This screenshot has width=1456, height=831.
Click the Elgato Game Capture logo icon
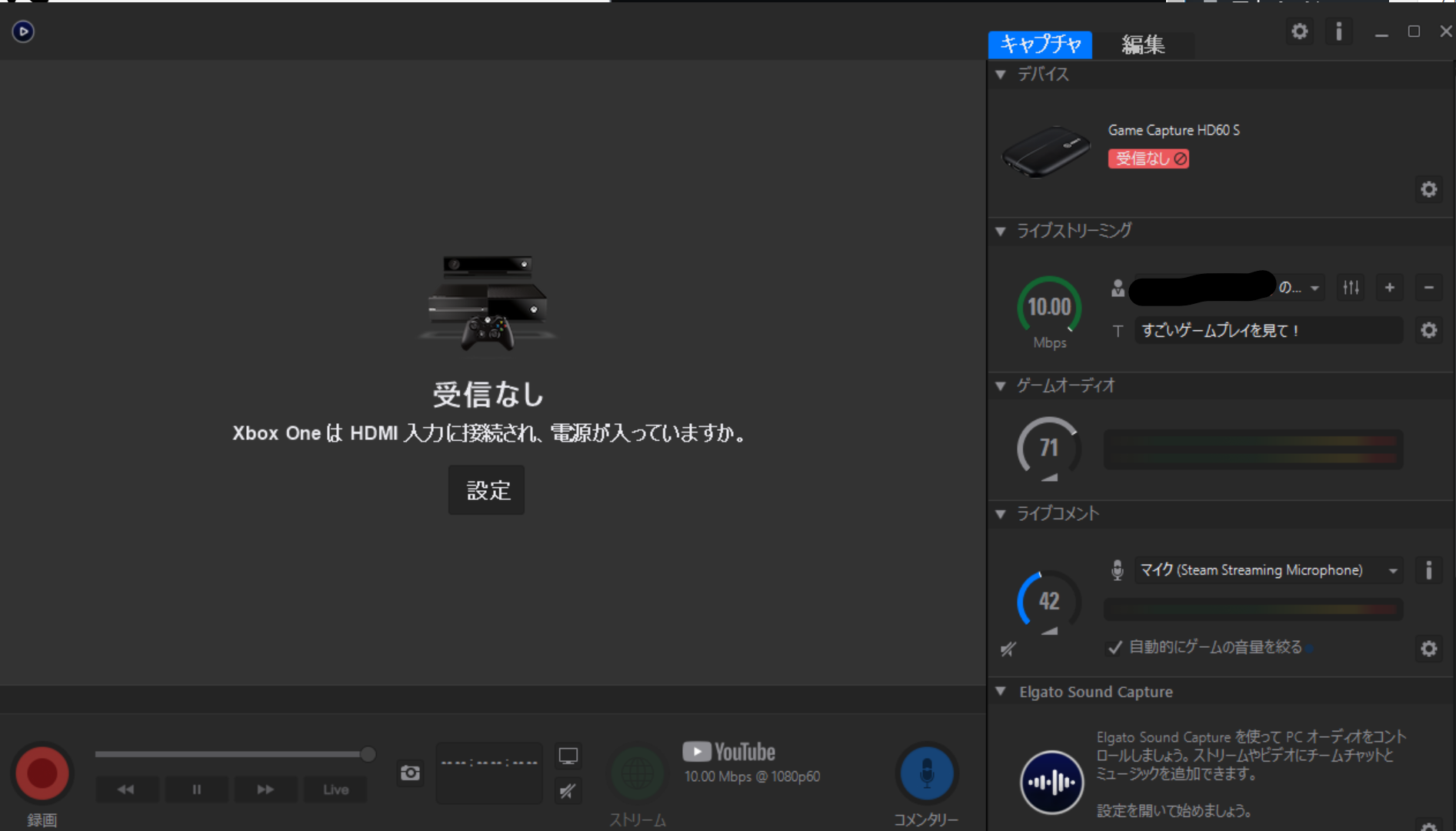pyautogui.click(x=23, y=32)
